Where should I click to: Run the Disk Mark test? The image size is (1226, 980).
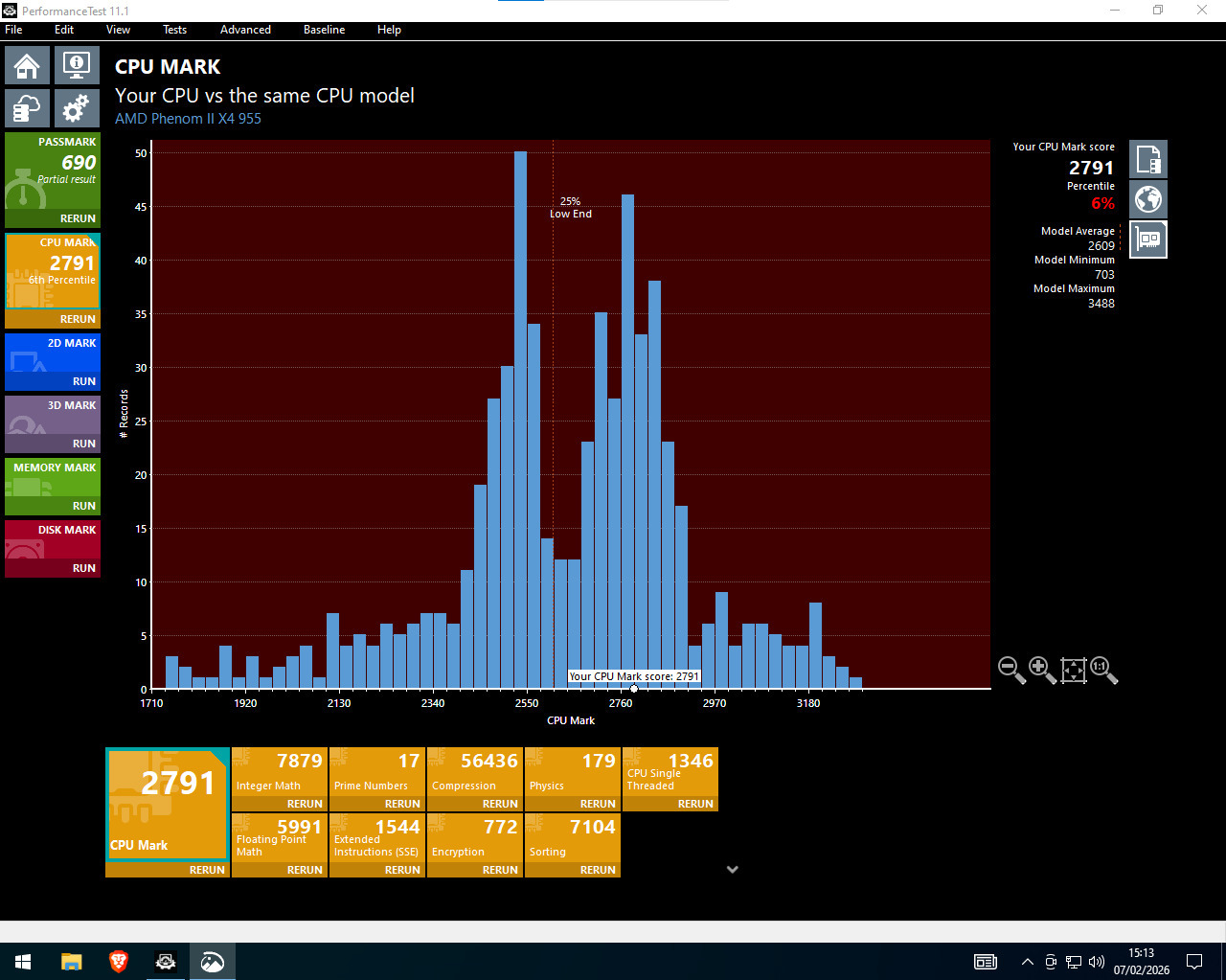point(84,568)
